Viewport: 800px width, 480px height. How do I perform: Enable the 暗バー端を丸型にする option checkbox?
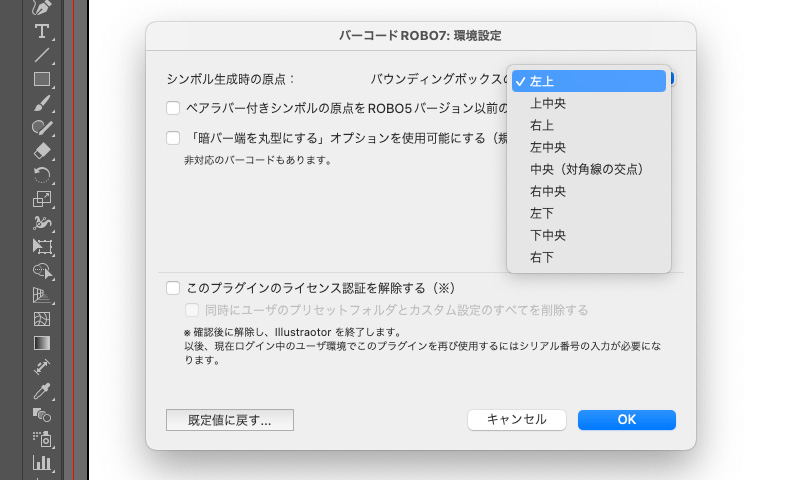173,139
